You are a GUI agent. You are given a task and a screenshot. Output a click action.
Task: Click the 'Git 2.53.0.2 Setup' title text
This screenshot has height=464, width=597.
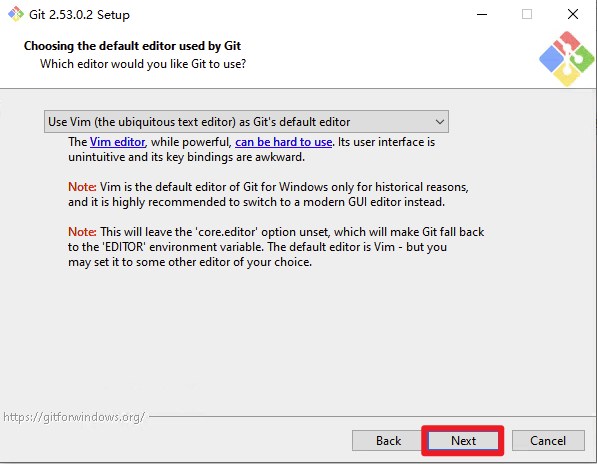click(x=79, y=15)
